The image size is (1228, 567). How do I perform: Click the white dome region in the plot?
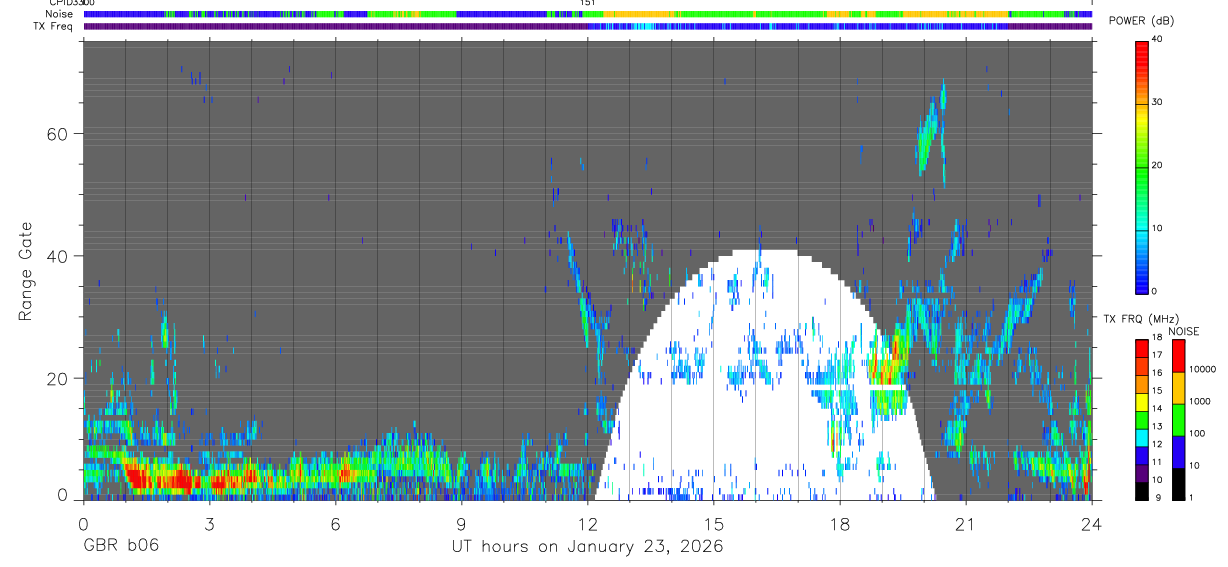[x=763, y=375]
